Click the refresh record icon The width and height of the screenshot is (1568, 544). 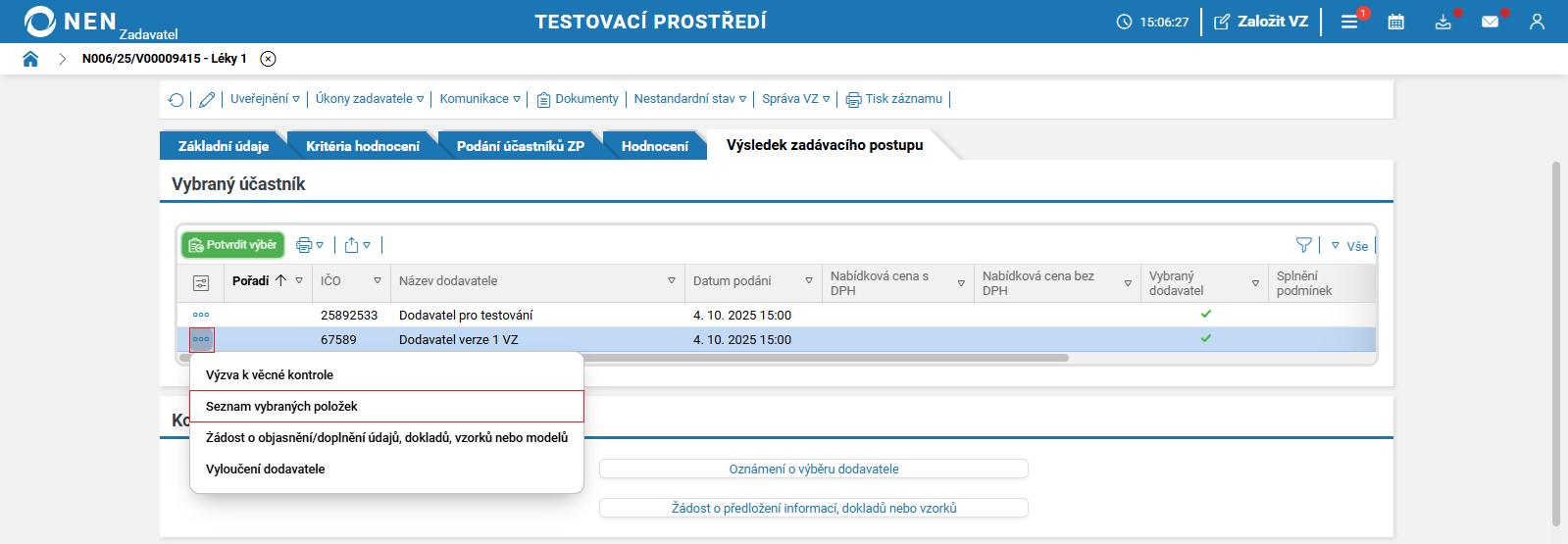pos(177,99)
